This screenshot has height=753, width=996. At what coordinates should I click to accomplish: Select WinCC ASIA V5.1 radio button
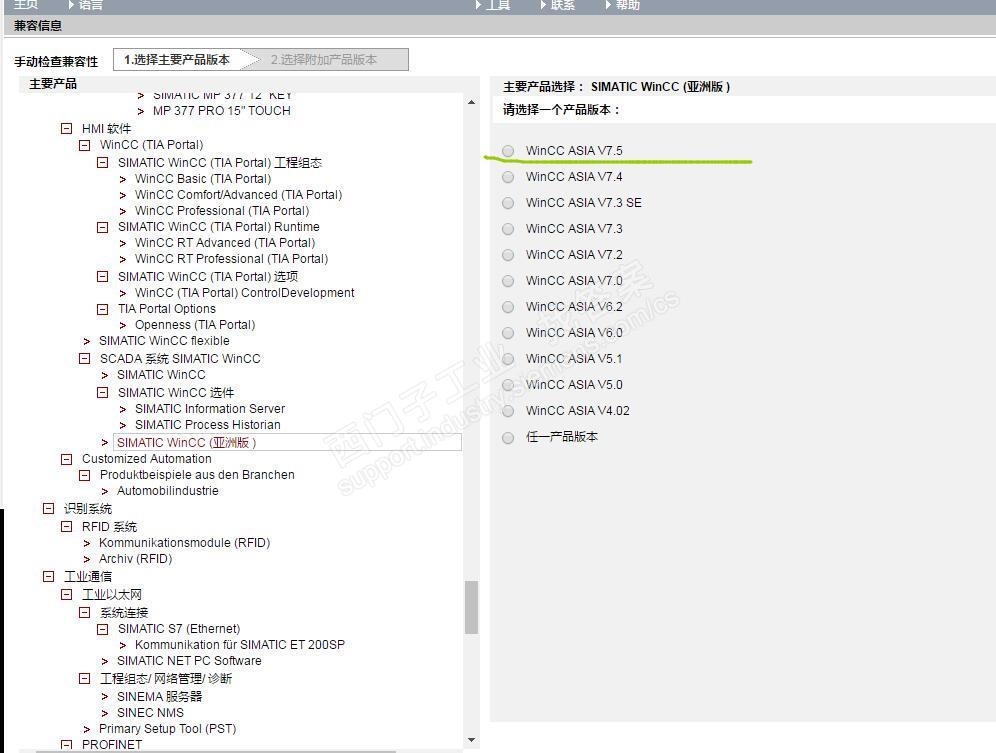point(508,359)
